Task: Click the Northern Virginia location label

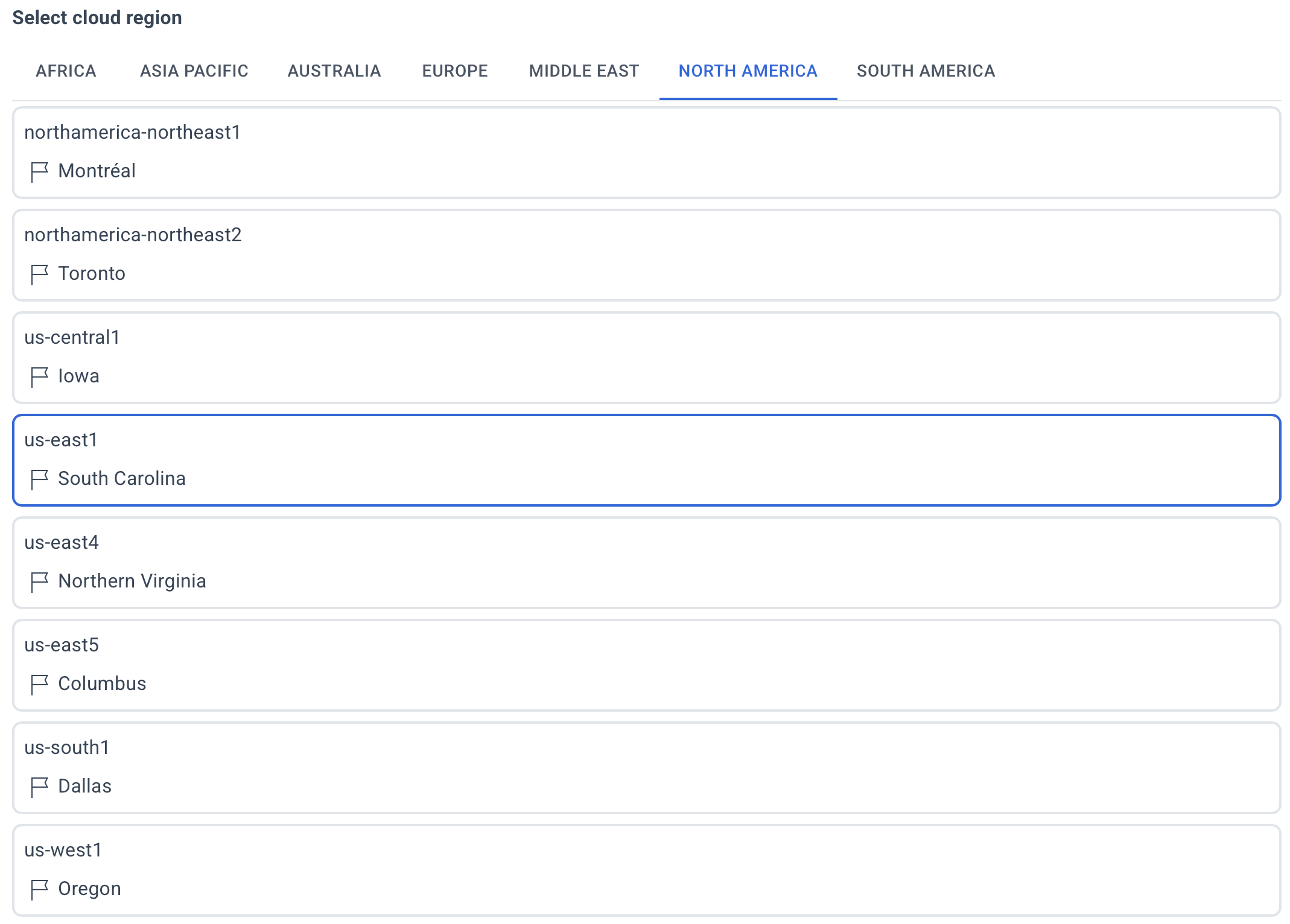Action: [x=132, y=581]
